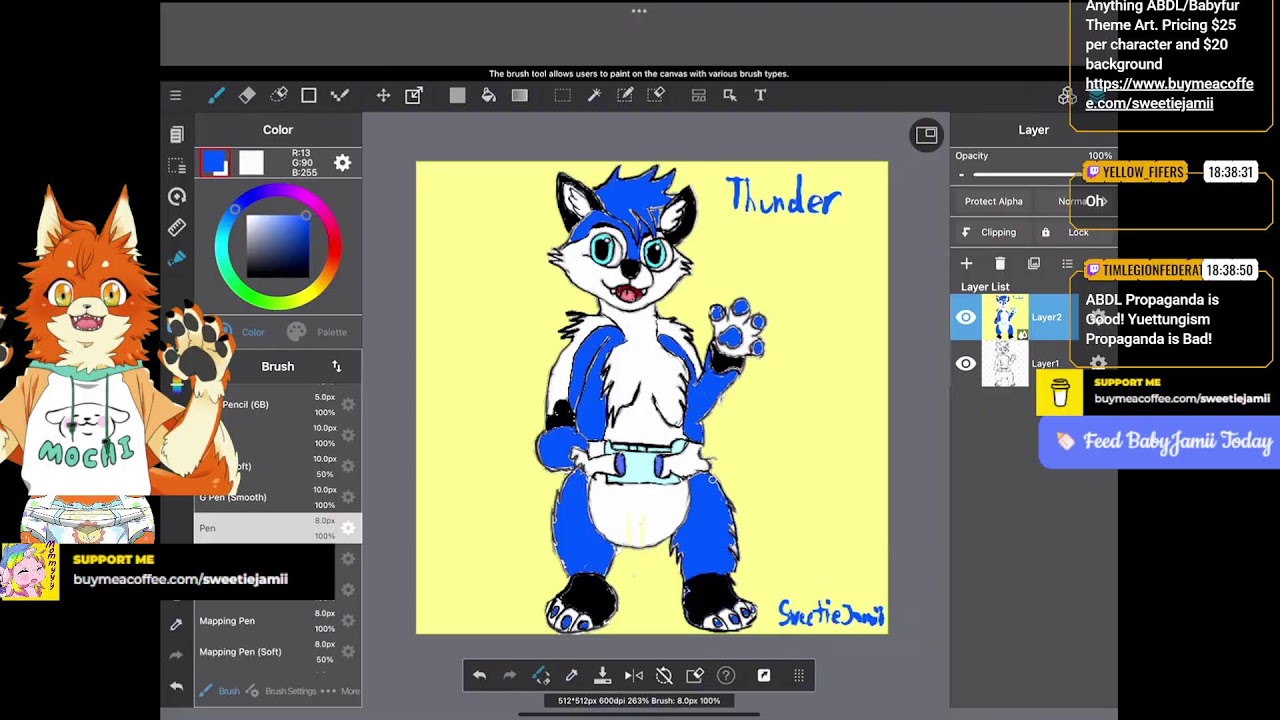Open settings gear for G Pen (Smooth)
Screen dimensions: 1280x720
point(348,497)
